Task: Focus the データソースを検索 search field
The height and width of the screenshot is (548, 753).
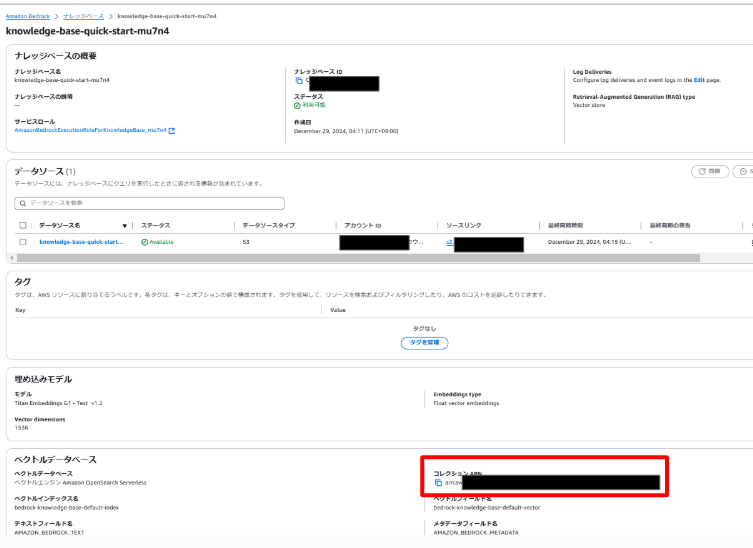Action: pyautogui.click(x=149, y=203)
